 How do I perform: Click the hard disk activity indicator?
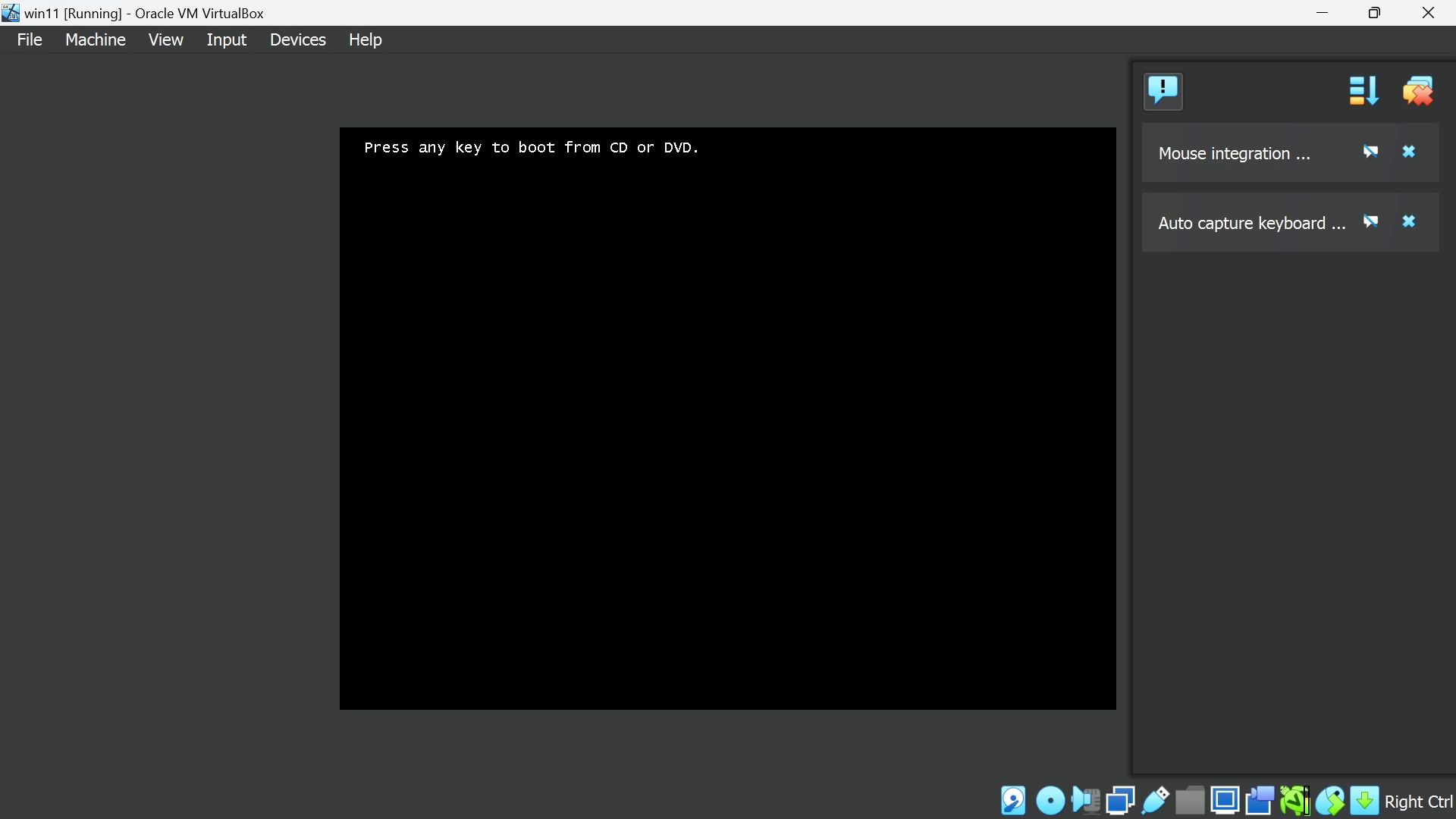coord(1013,801)
